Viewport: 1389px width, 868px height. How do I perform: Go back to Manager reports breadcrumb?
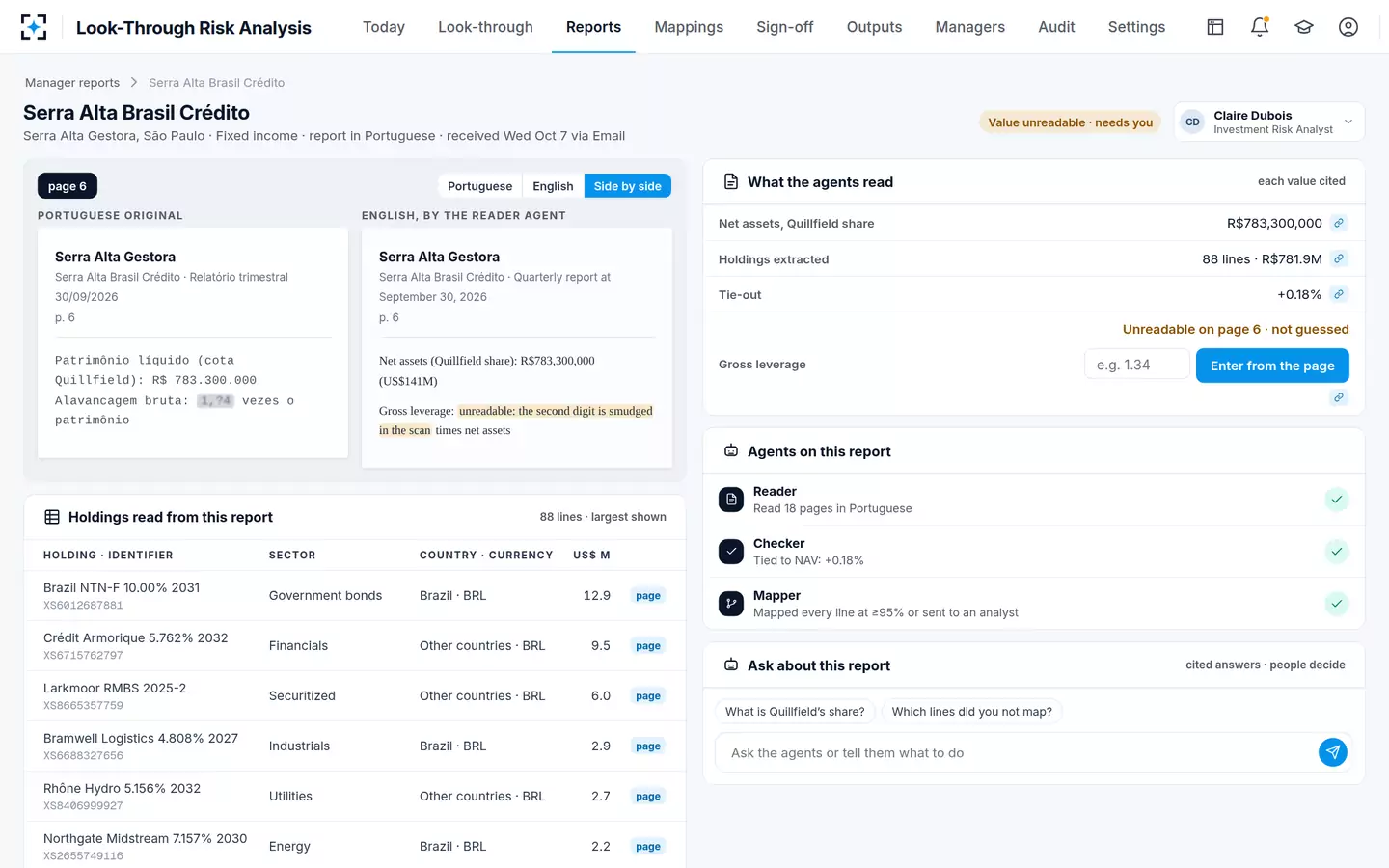pos(72,83)
